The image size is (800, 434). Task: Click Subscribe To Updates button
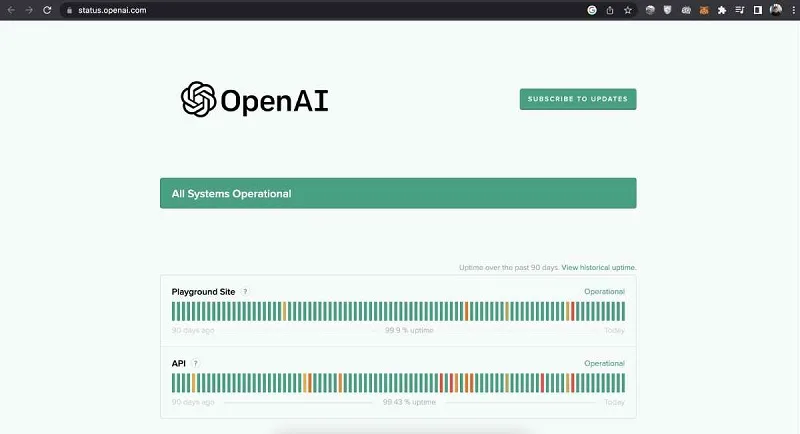point(578,99)
